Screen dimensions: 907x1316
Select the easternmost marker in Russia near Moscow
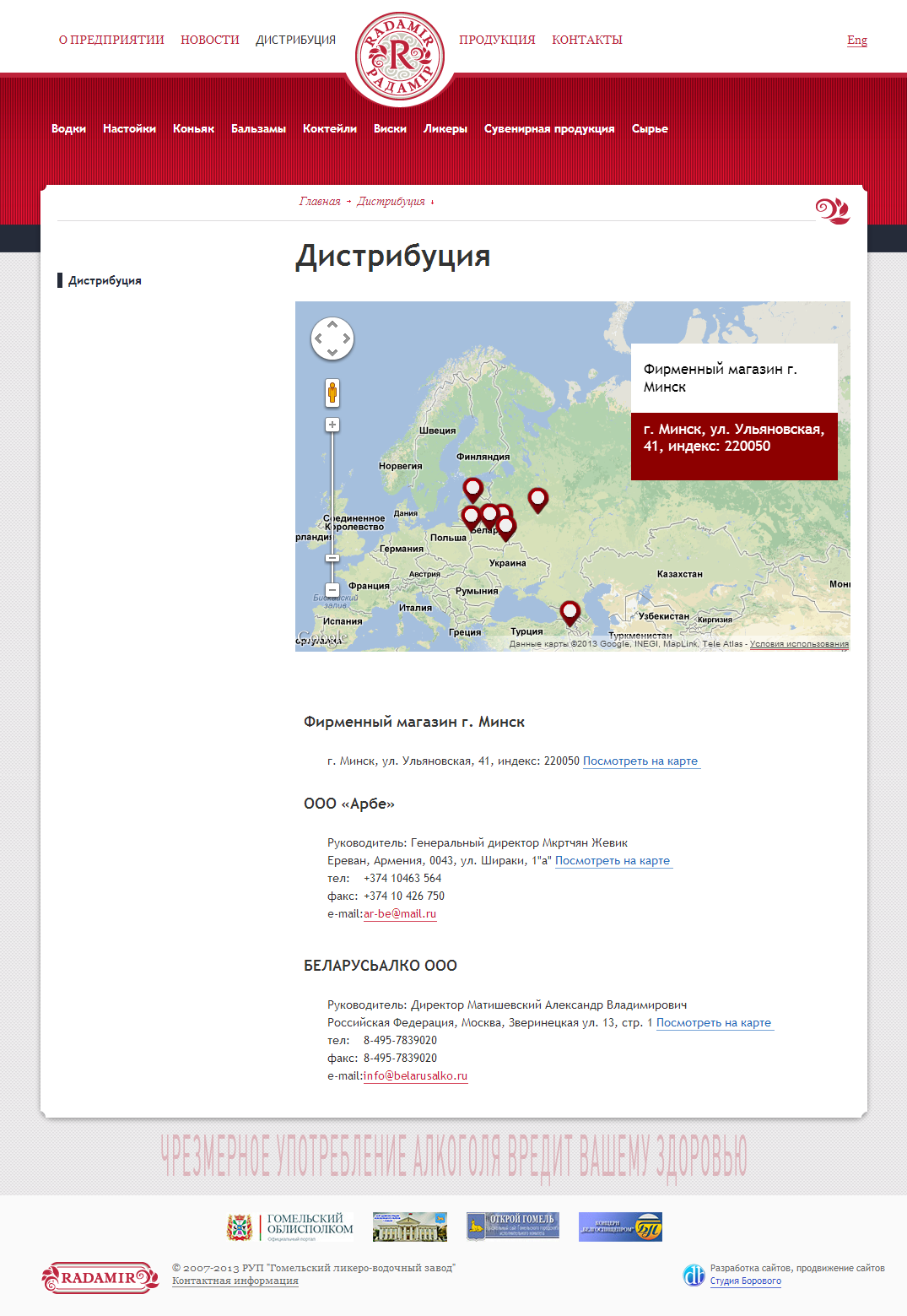[x=537, y=499]
